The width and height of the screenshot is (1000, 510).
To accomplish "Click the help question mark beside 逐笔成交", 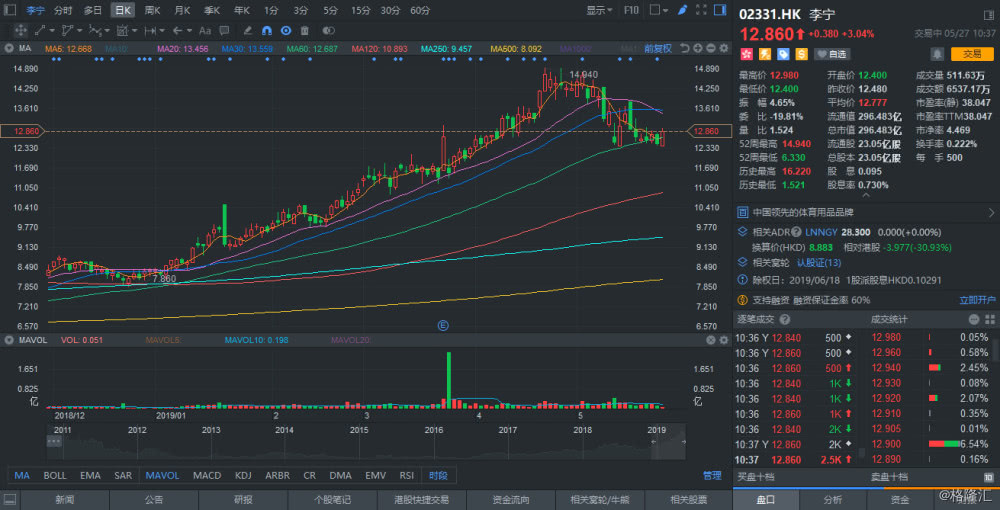I will tap(785, 319).
